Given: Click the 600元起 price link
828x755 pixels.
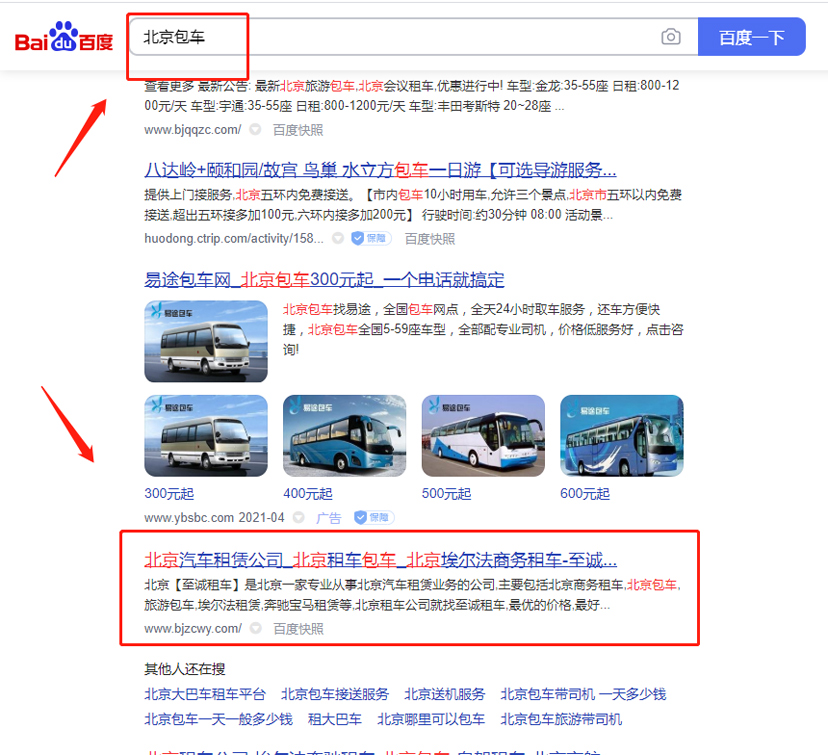Looking at the screenshot, I should [x=585, y=494].
